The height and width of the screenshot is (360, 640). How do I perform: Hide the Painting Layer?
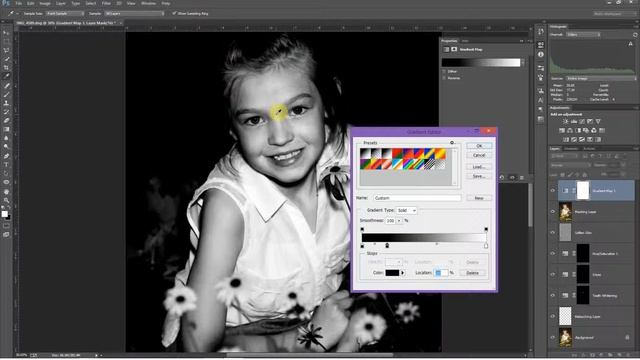click(553, 211)
